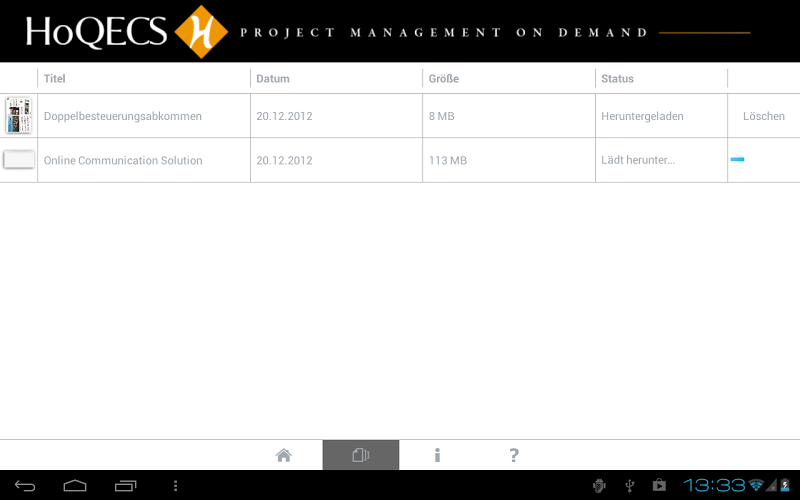
Task: Tap the blank Online Communication Solution thumbnail
Action: click(19, 160)
